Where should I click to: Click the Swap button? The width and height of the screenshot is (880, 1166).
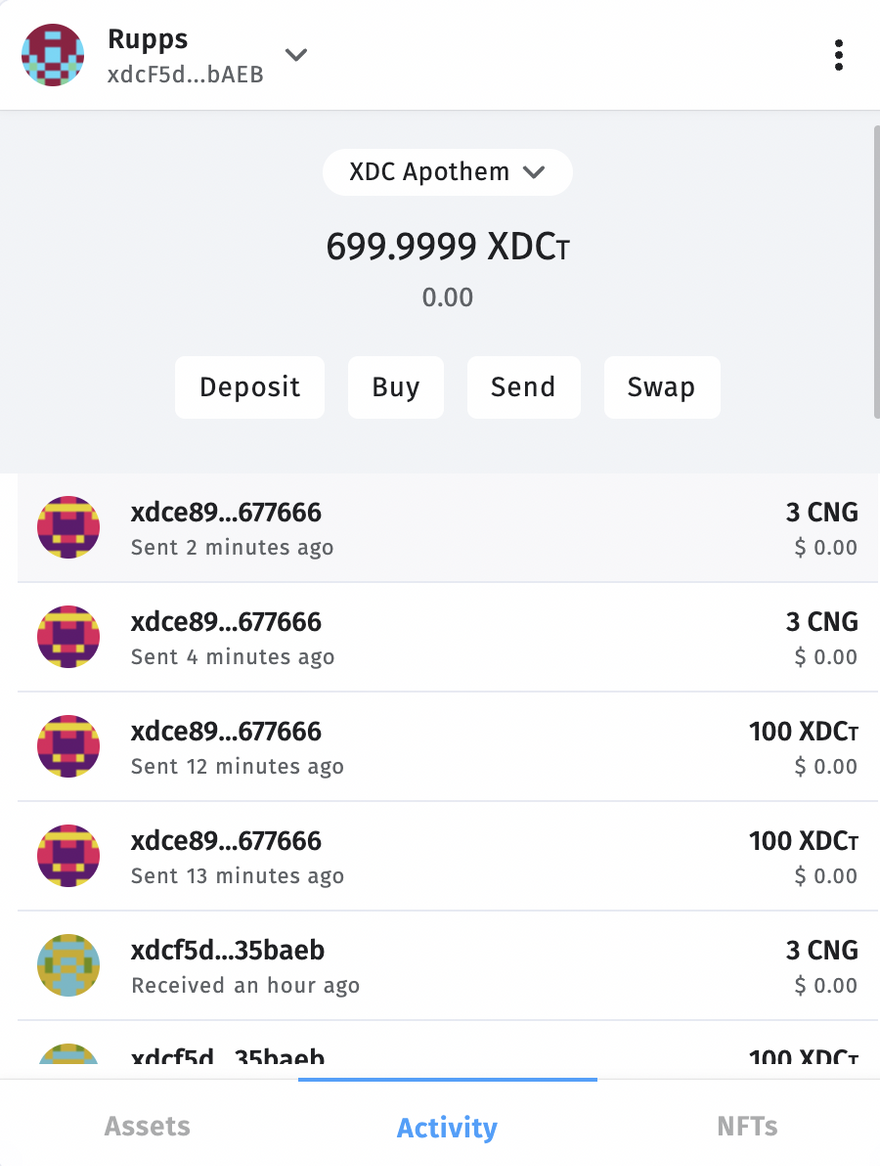pyautogui.click(x=661, y=387)
